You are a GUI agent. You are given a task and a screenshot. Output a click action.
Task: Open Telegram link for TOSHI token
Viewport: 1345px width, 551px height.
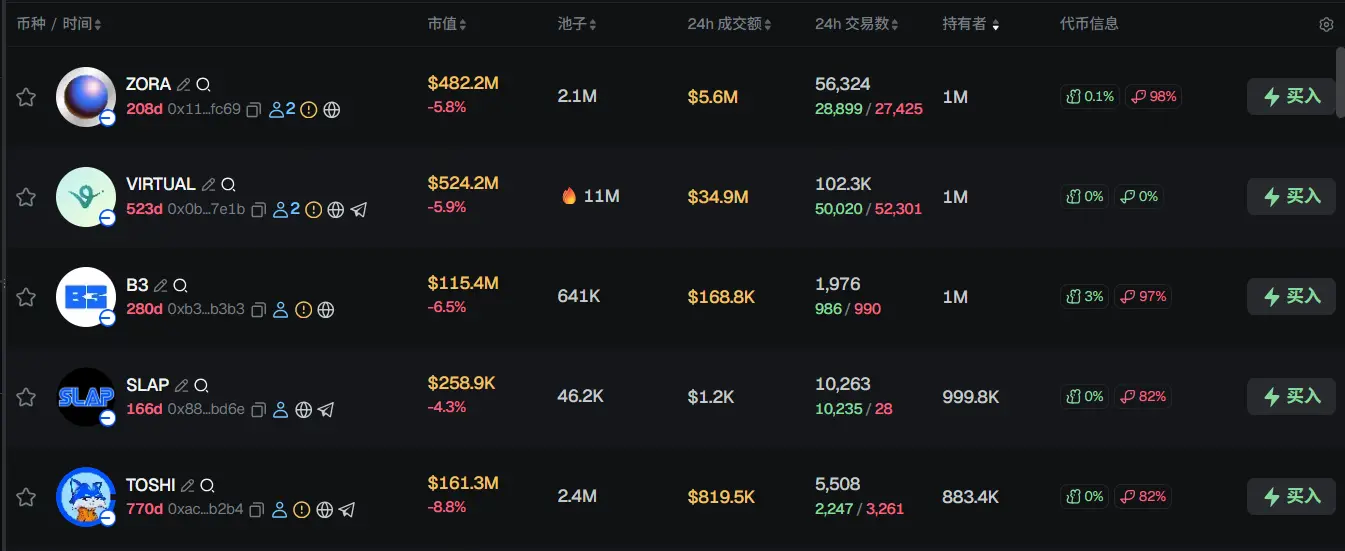point(347,510)
